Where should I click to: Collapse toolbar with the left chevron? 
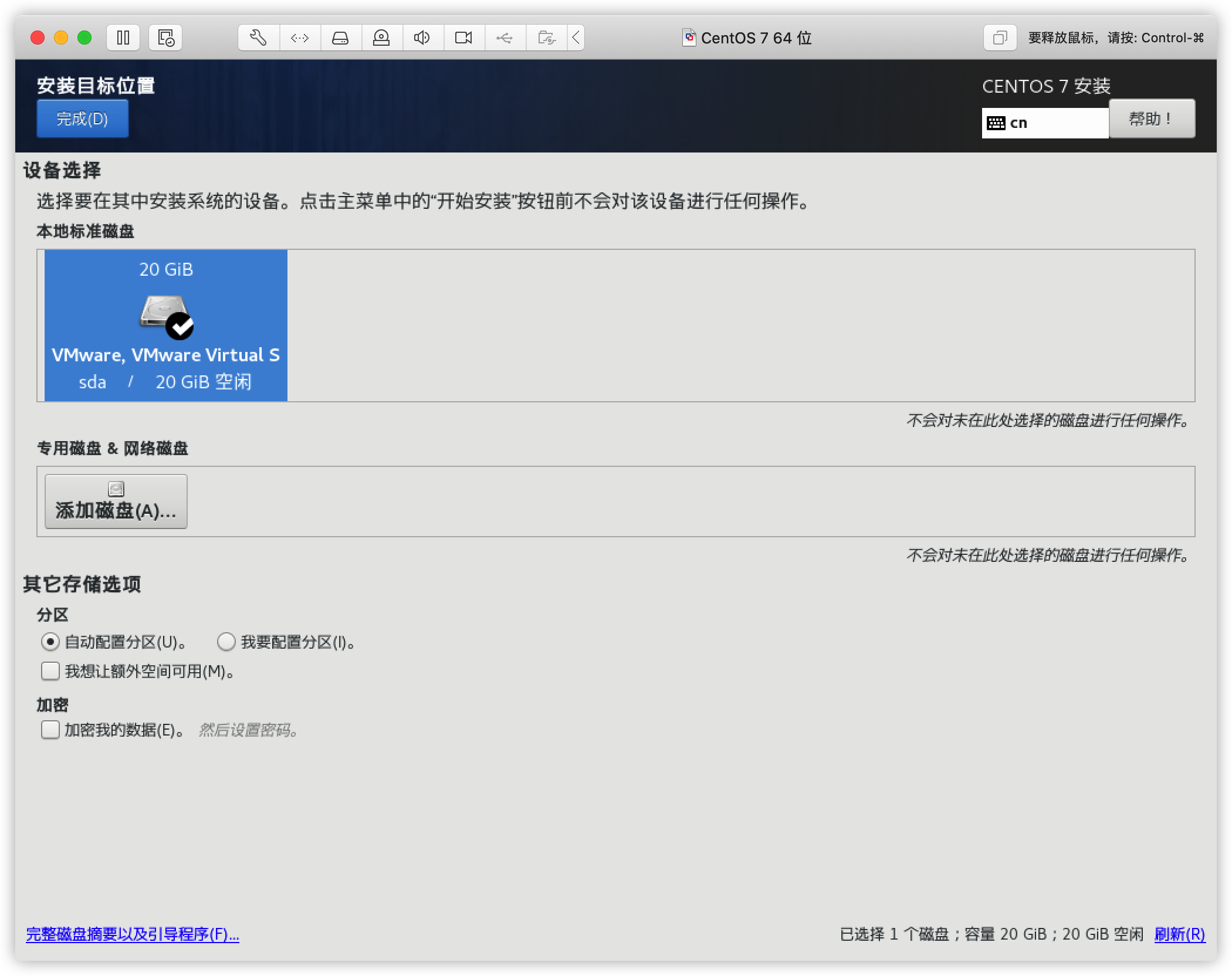[576, 38]
